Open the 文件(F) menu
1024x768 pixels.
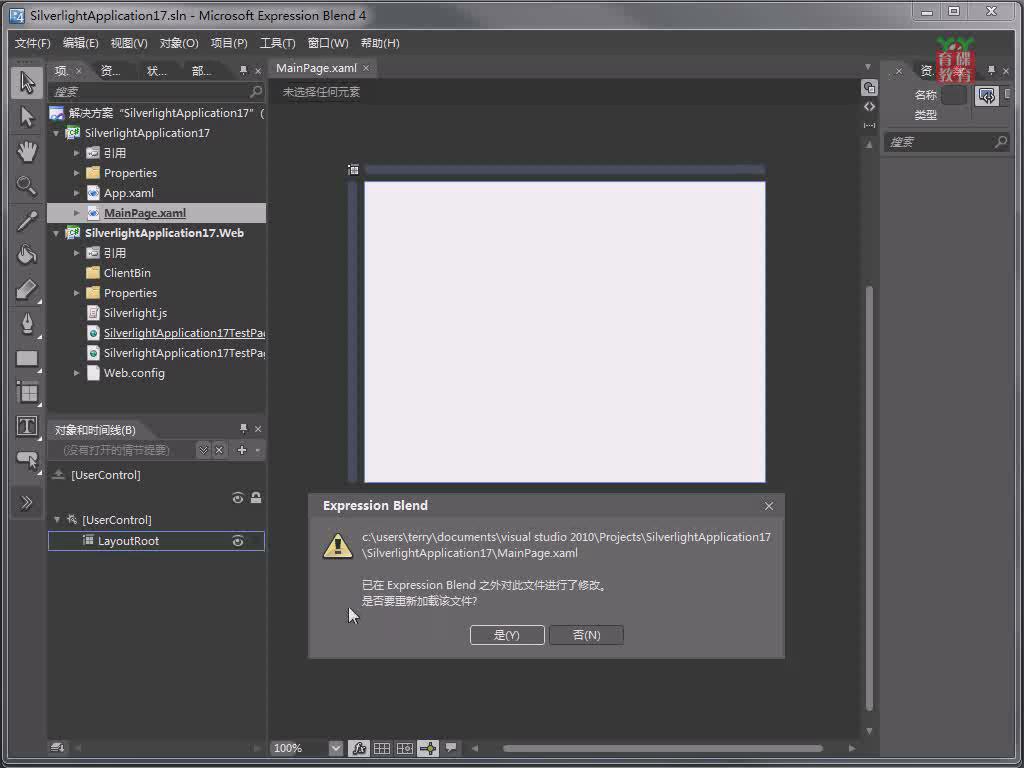coord(33,43)
